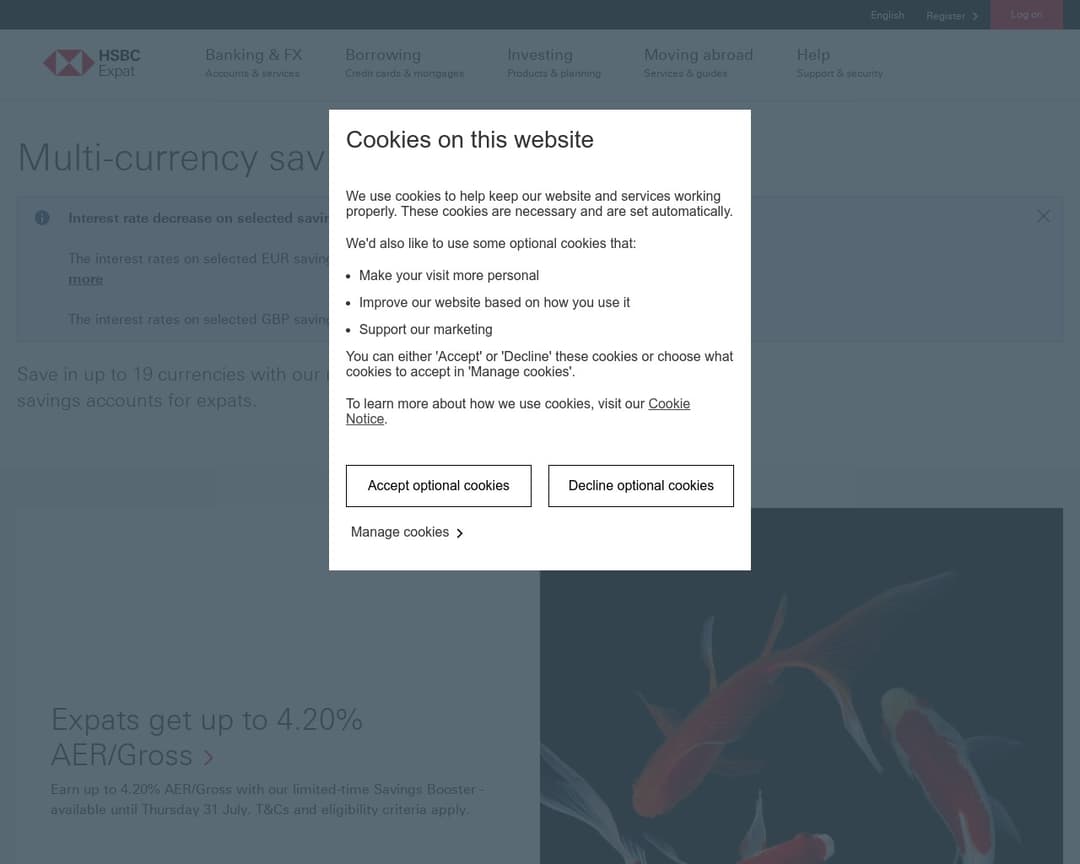Viewport: 1080px width, 864px height.
Task: Dismiss the interest rate notice banner
Action: click(1043, 216)
